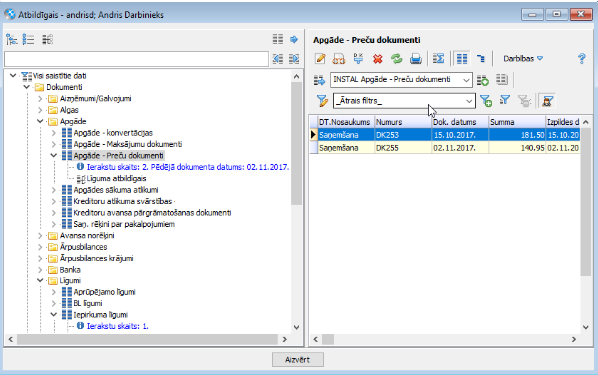Click the blue question mark help icon
Image resolution: width=598 pixels, height=375 pixels.
(582, 58)
